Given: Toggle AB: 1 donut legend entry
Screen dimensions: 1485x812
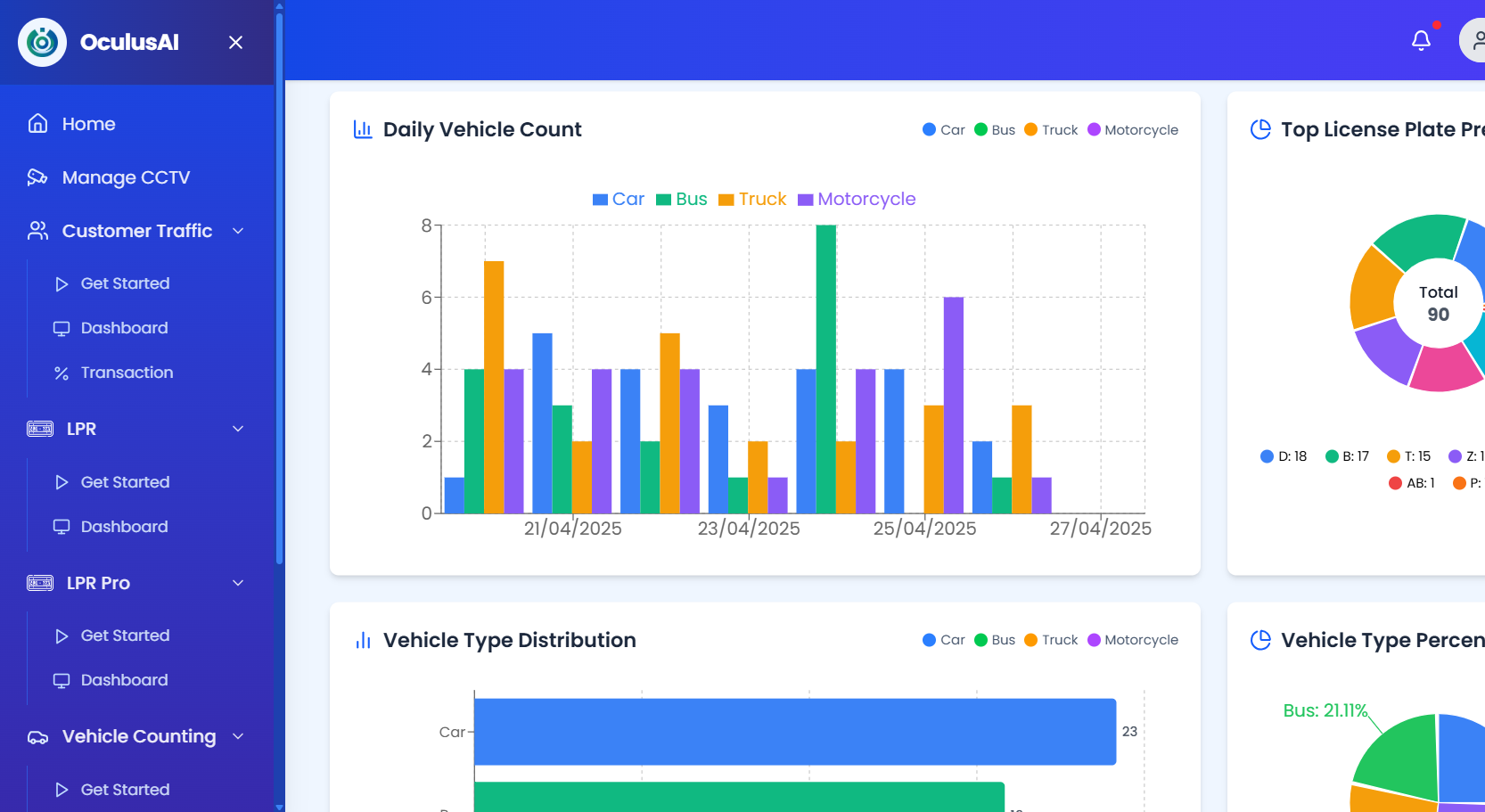Looking at the screenshot, I should (x=1412, y=483).
